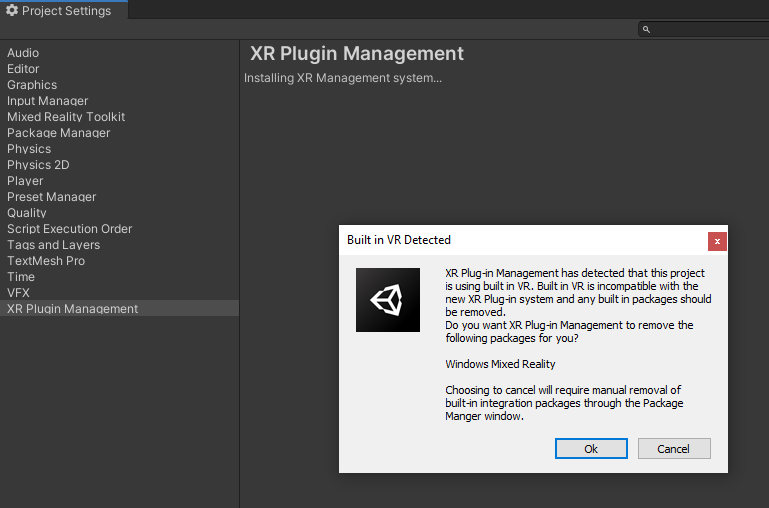Image resolution: width=769 pixels, height=508 pixels.
Task: Select TextMesh Pro settings
Action: 119,261
